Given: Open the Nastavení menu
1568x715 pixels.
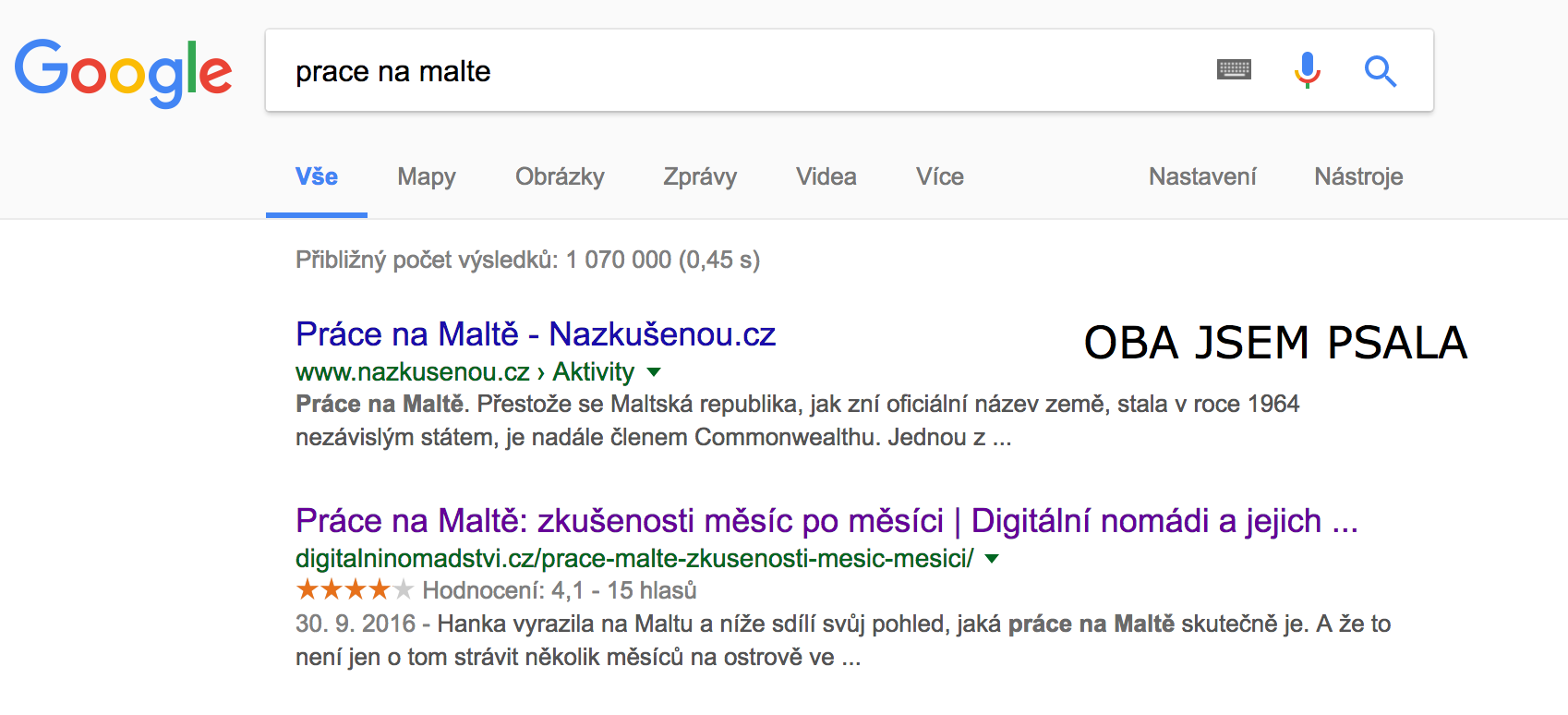Looking at the screenshot, I should tap(1202, 176).
